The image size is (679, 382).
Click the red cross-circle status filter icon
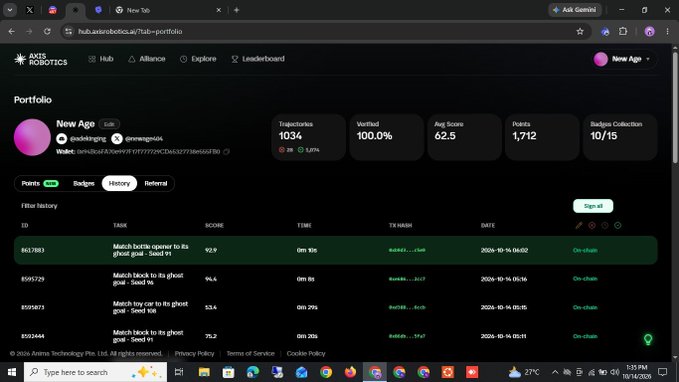pos(592,225)
